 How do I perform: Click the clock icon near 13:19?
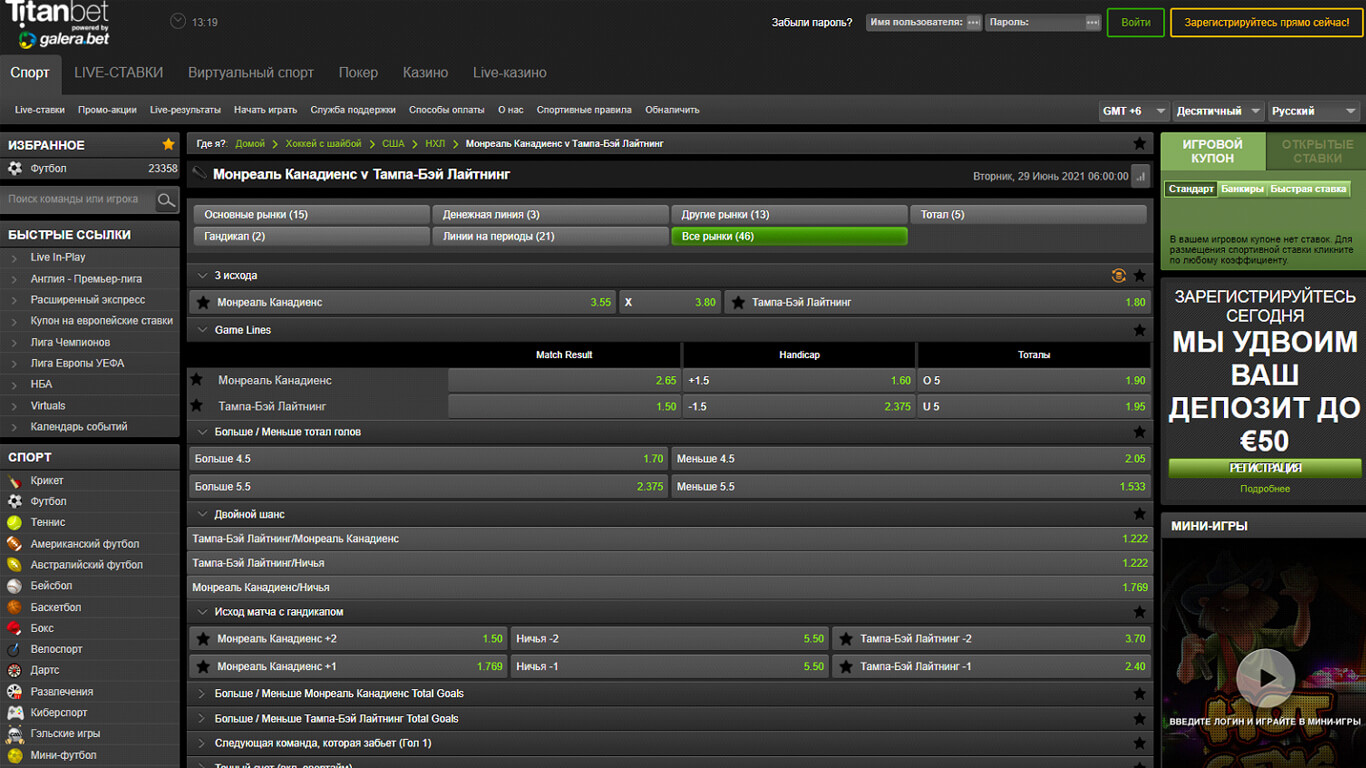tap(178, 21)
